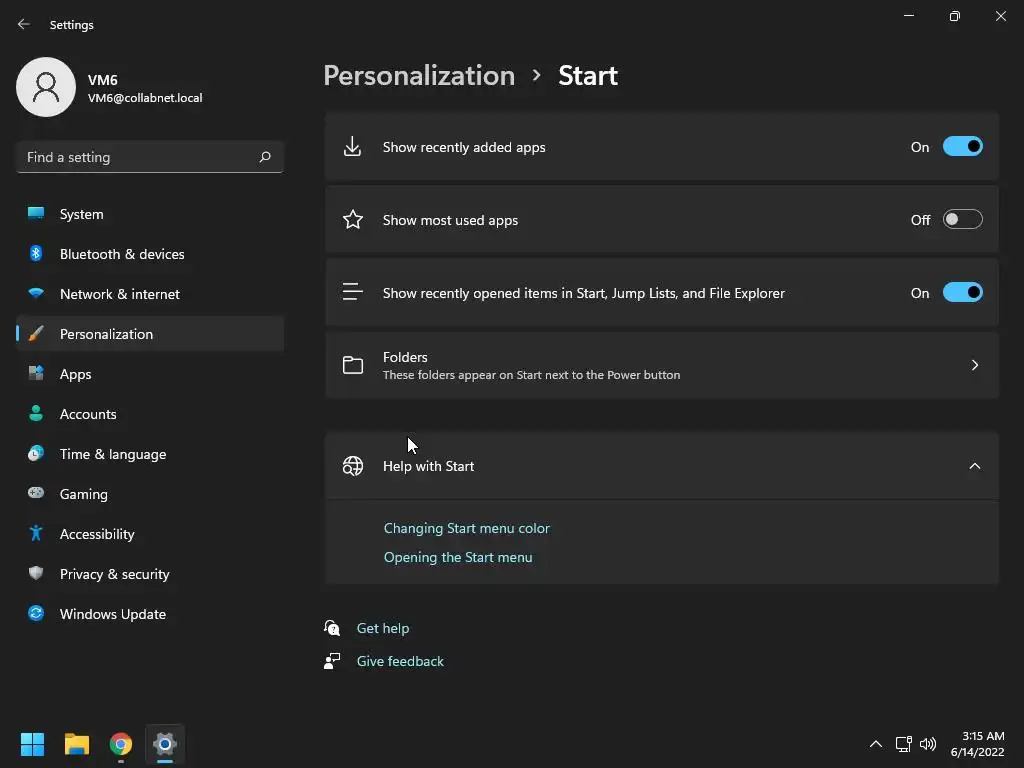The image size is (1024, 768).
Task: Disable Show recently opened items toggle
Action: pos(962,293)
